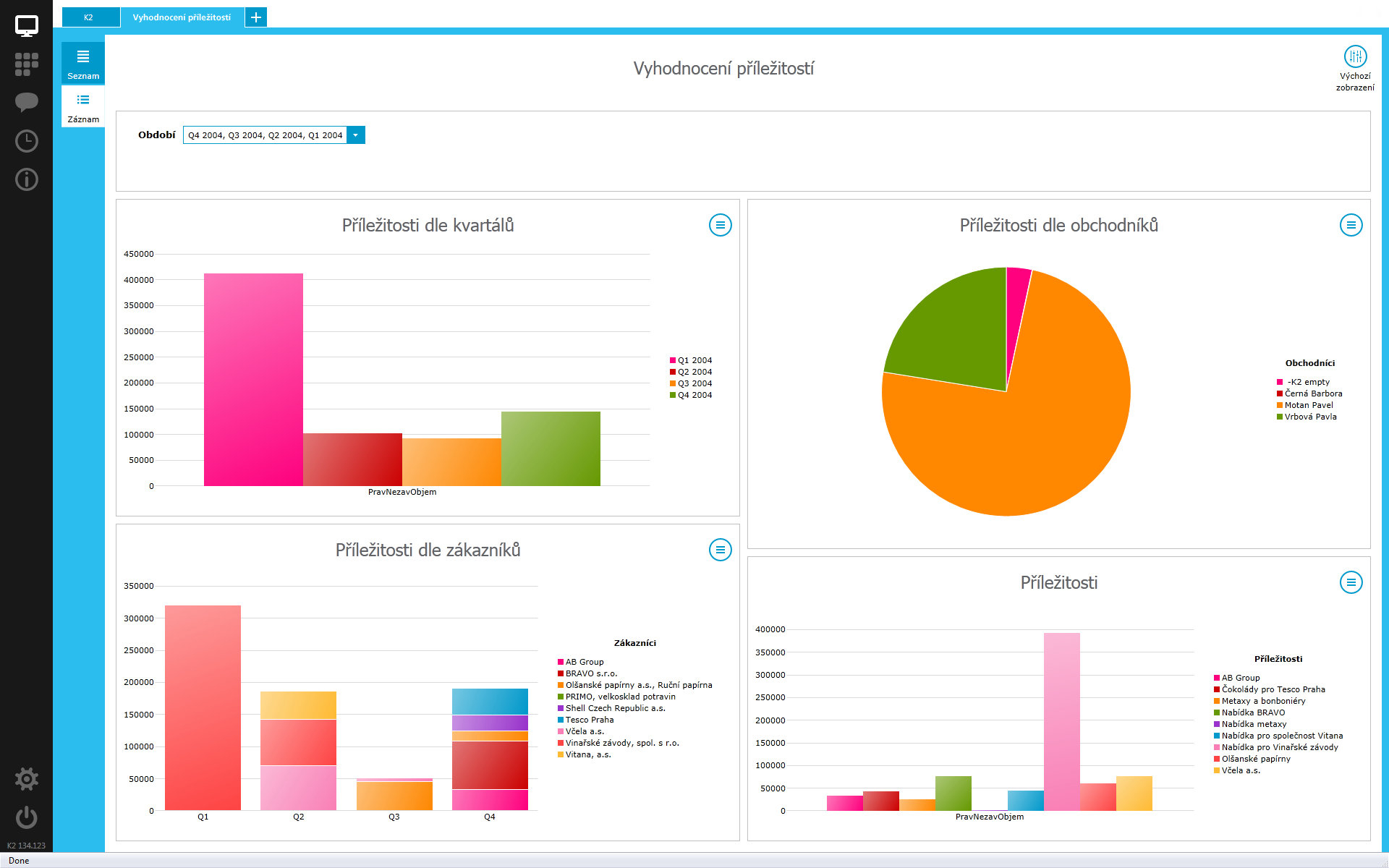Open the desktop monitor icon in sidebar
Image resolution: width=1389 pixels, height=868 pixels.
tap(26, 26)
